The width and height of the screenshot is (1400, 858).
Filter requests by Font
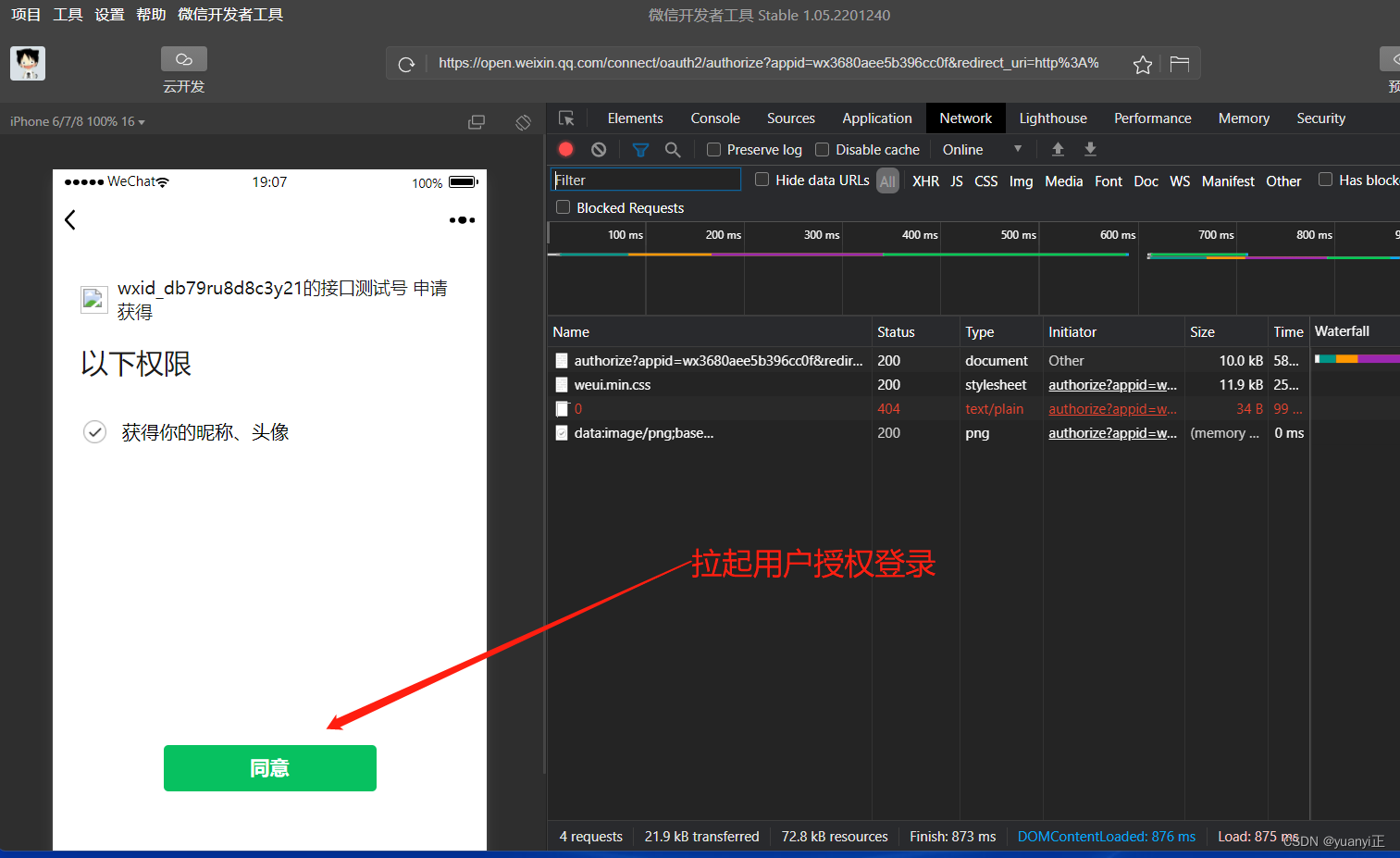point(1109,181)
